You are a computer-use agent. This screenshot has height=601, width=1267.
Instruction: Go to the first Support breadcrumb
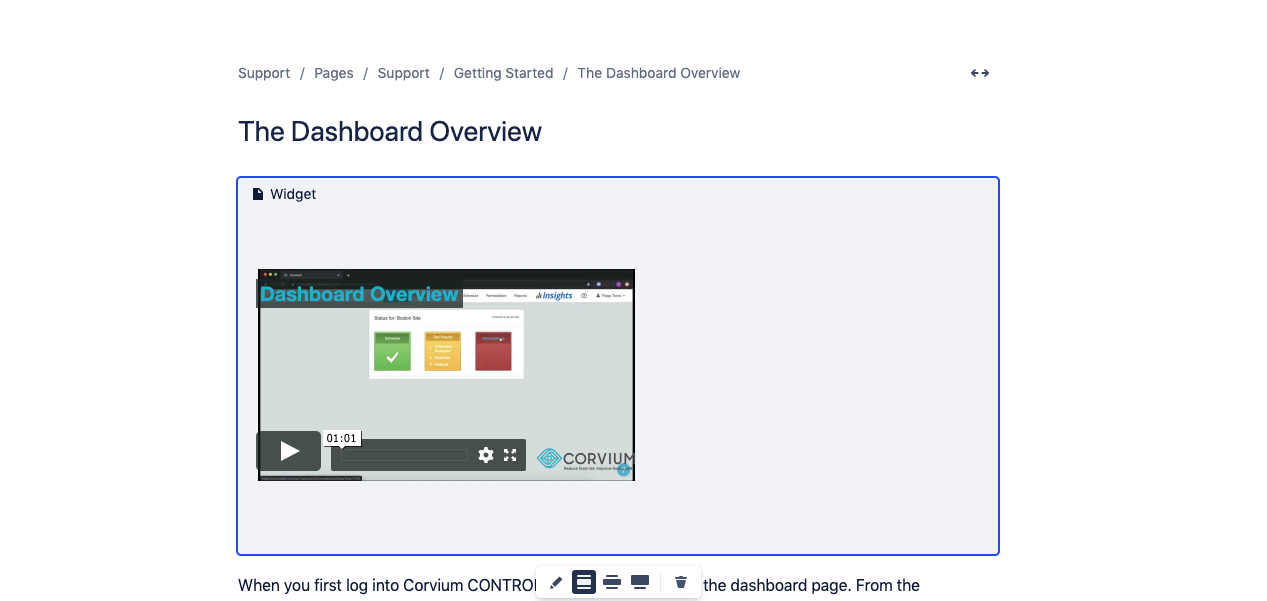[264, 73]
